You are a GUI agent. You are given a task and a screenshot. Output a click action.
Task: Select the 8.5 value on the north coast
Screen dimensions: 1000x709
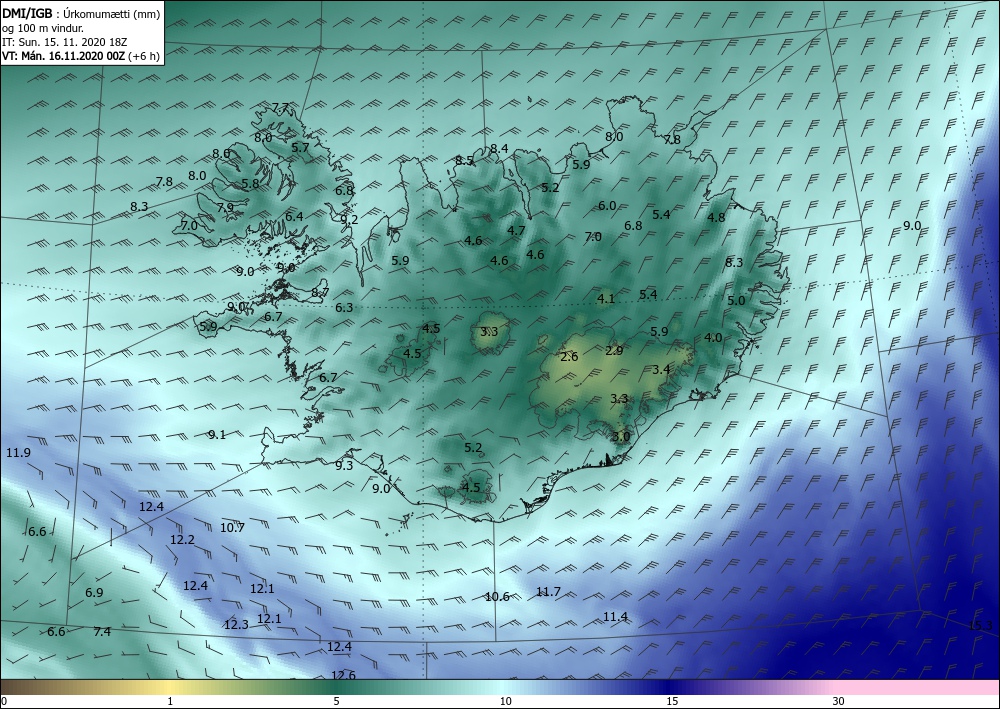(x=464, y=161)
